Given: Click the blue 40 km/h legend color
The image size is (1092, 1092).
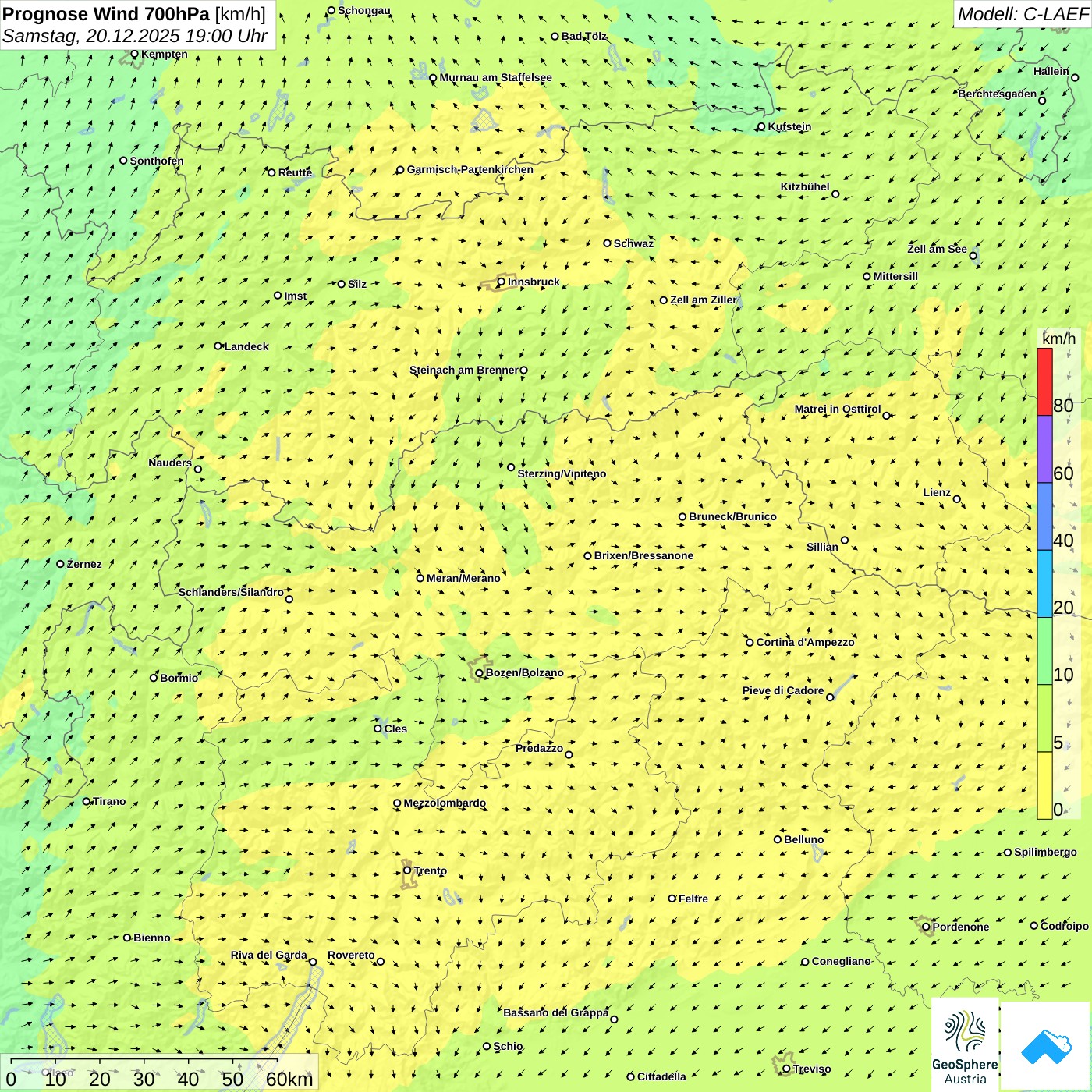Looking at the screenshot, I should tap(1044, 516).
